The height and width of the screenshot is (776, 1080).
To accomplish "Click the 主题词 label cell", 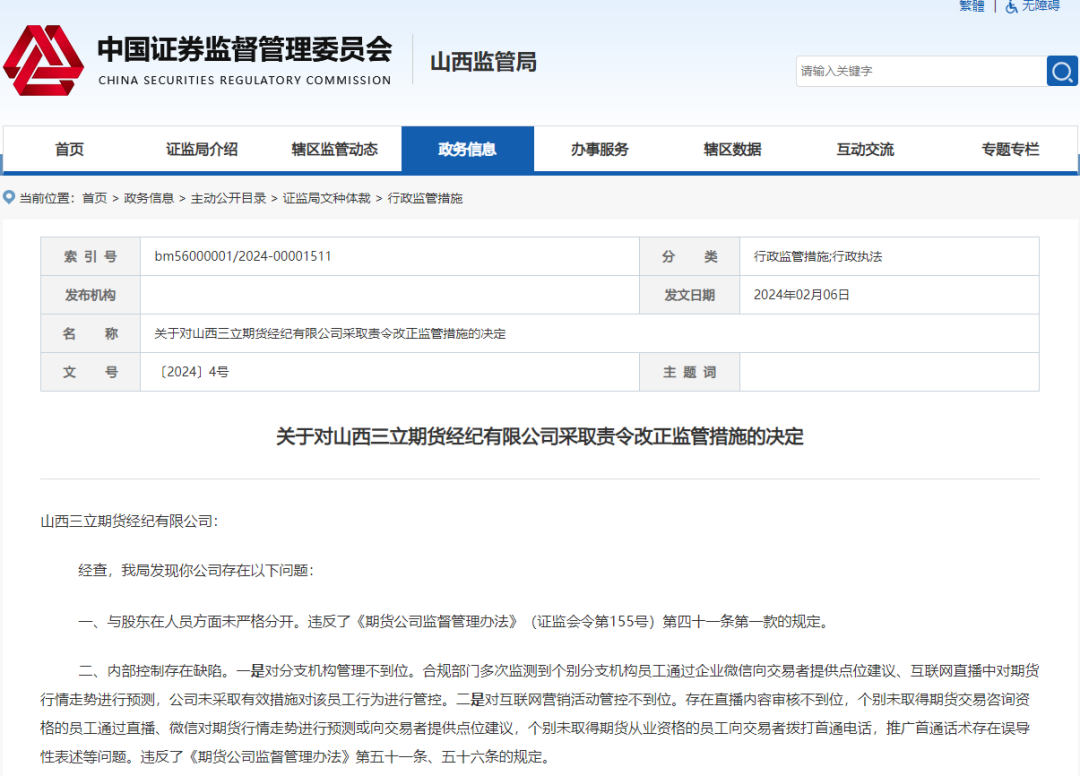I will [689, 372].
